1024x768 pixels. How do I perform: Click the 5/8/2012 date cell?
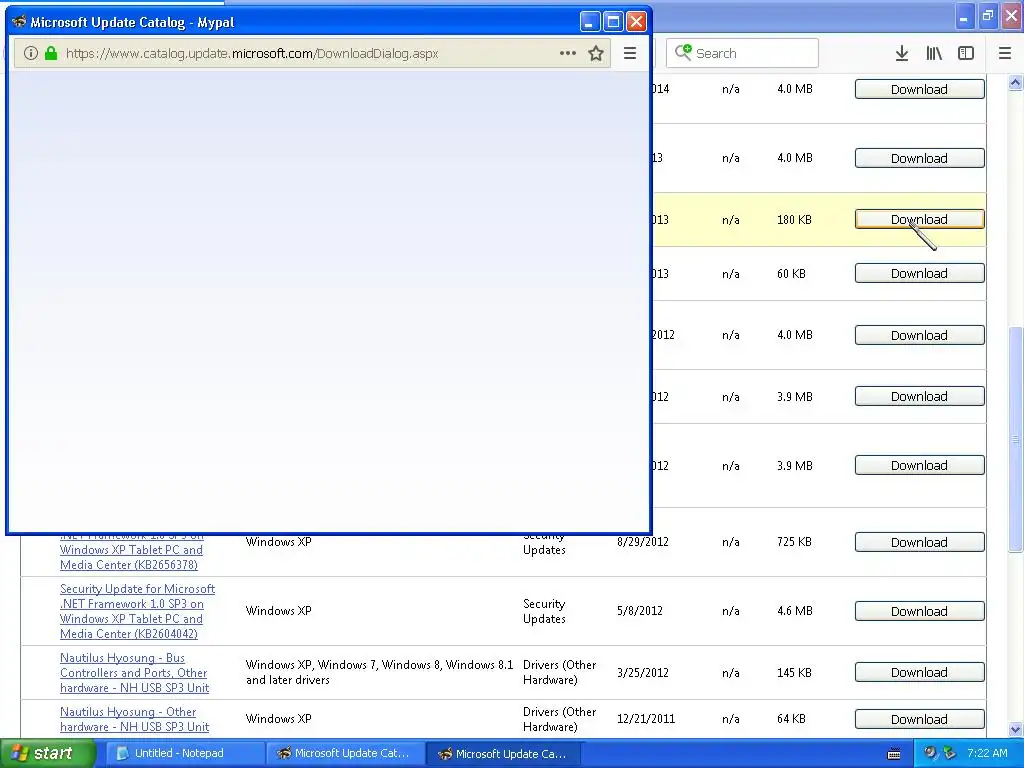[x=639, y=611]
